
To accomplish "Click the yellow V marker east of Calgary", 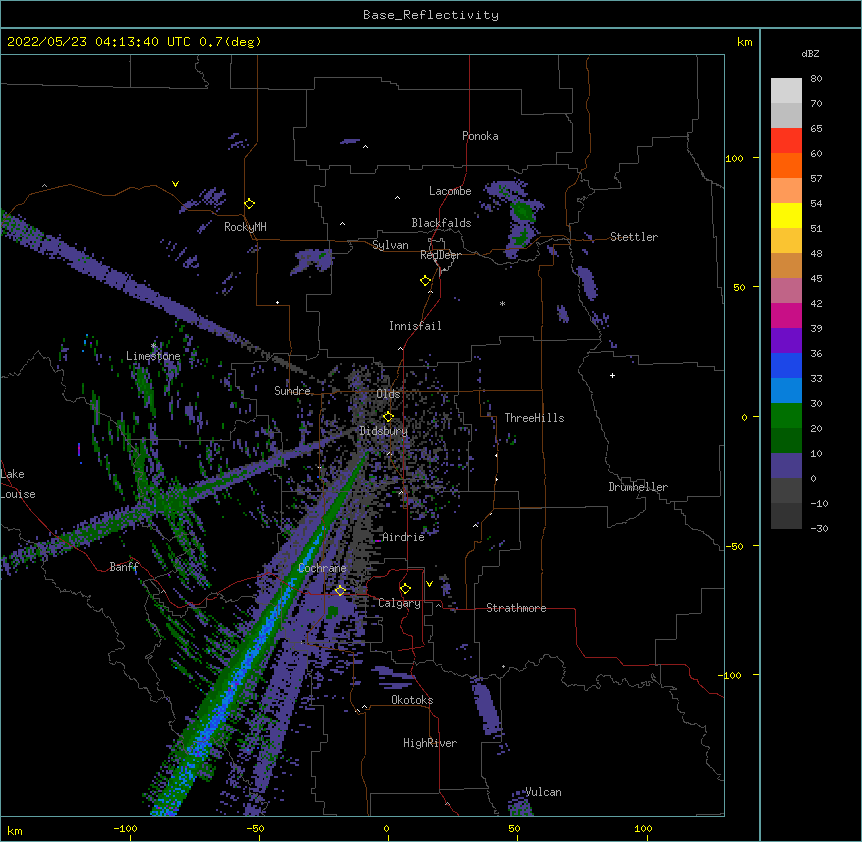I will 429,584.
